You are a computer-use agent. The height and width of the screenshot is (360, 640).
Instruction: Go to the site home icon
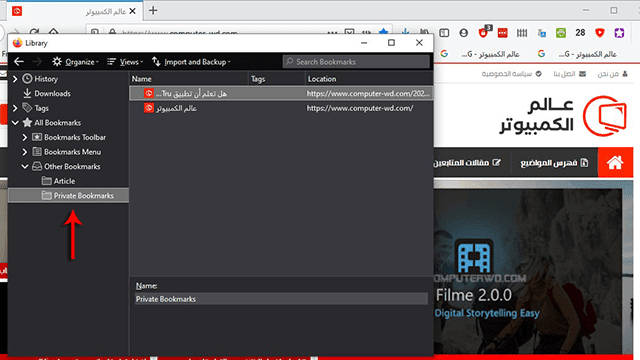tap(615, 162)
